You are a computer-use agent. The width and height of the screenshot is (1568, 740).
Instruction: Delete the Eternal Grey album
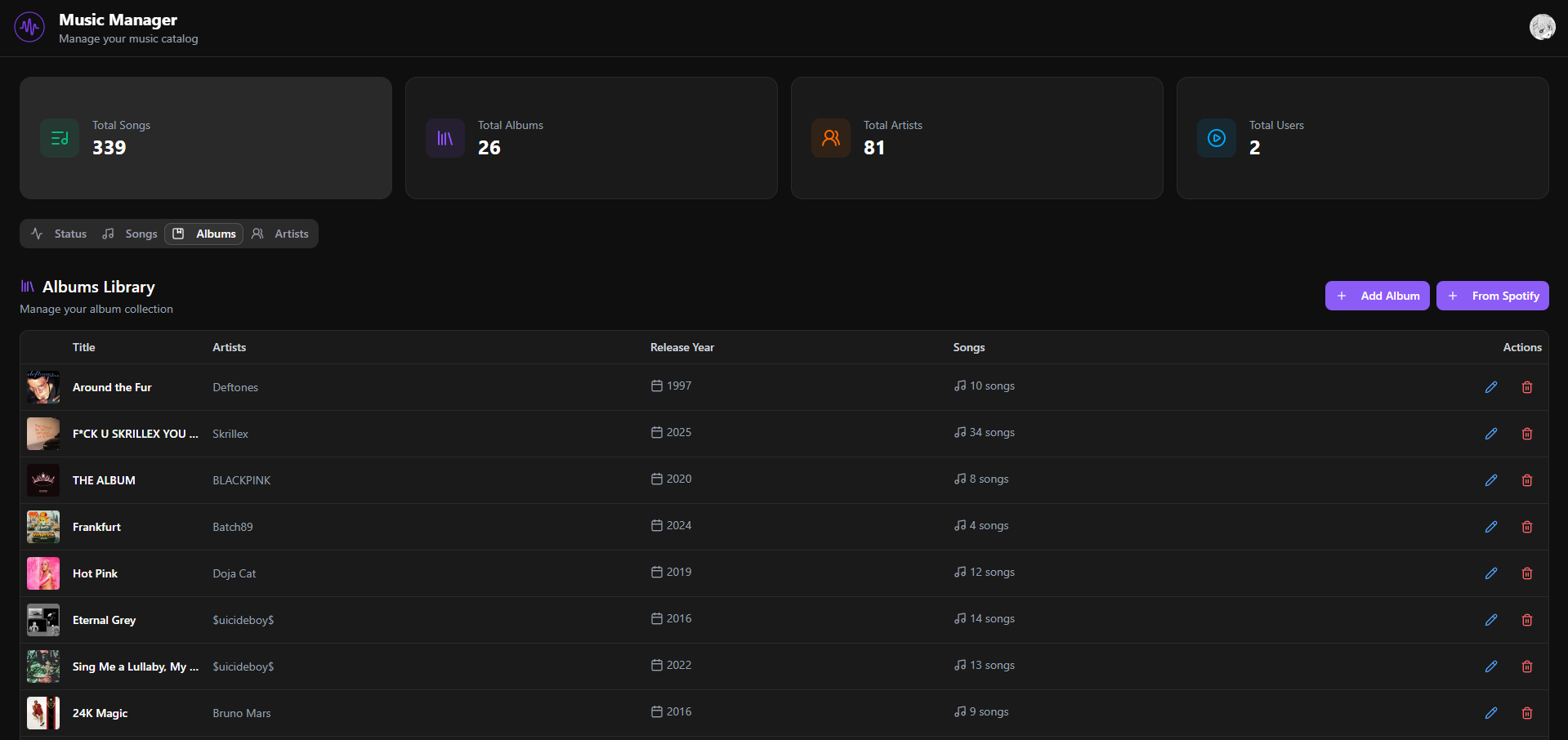pos(1527,620)
